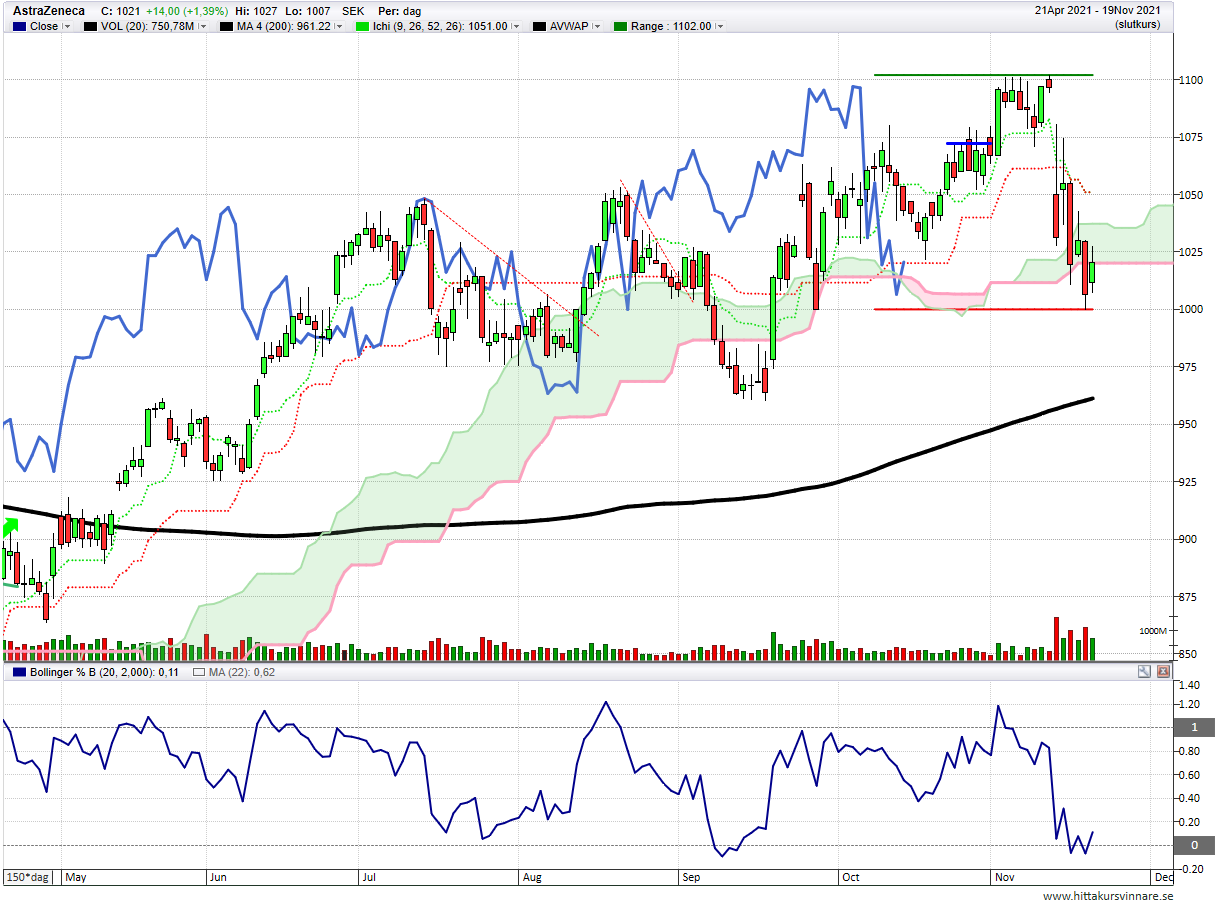Click the 1100 price axis label
Screen dimensions: 1218x901
pyautogui.click(x=1189, y=80)
